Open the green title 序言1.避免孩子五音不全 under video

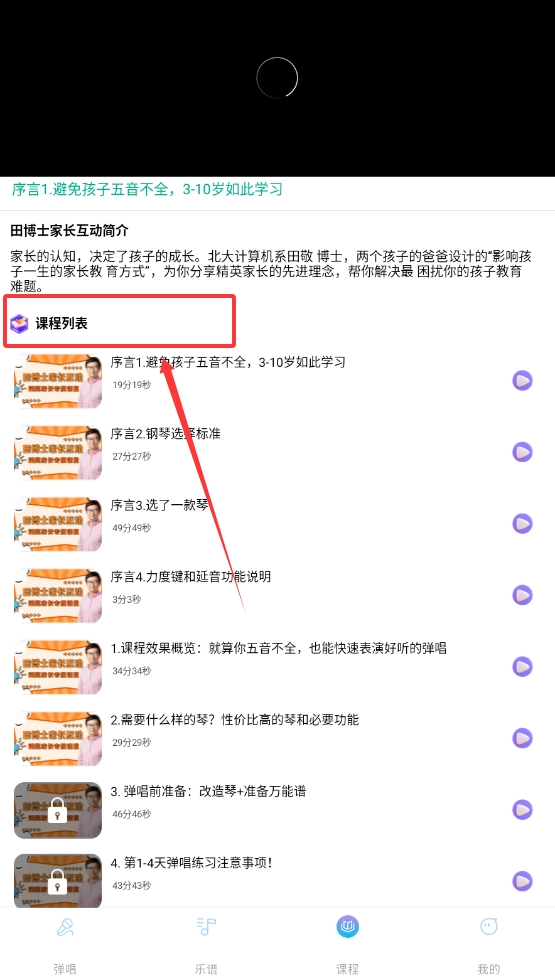pos(147,189)
